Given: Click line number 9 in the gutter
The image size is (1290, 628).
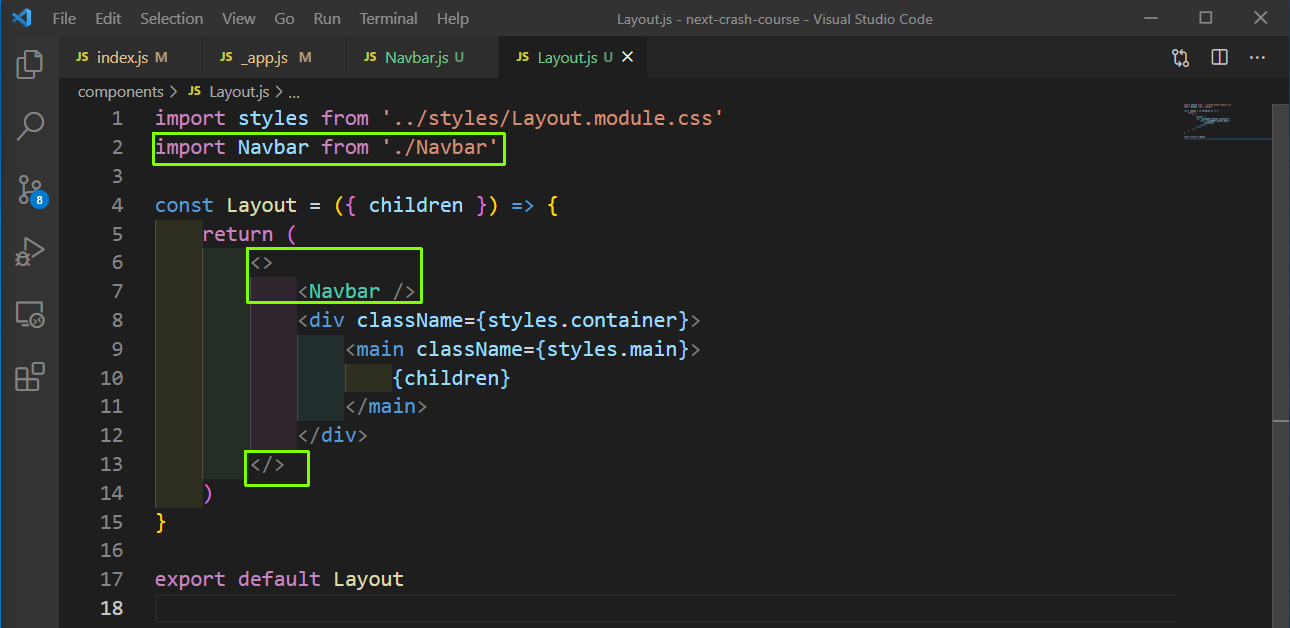Looking at the screenshot, I should click(x=118, y=349).
